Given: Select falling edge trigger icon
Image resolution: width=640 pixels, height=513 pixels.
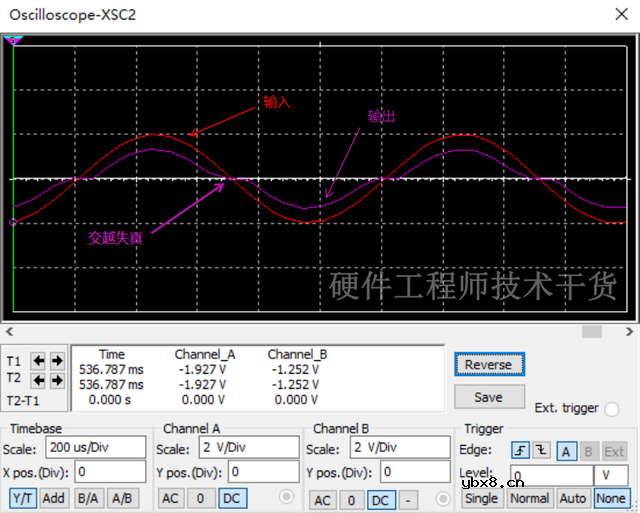Looking at the screenshot, I should click(x=540, y=450).
